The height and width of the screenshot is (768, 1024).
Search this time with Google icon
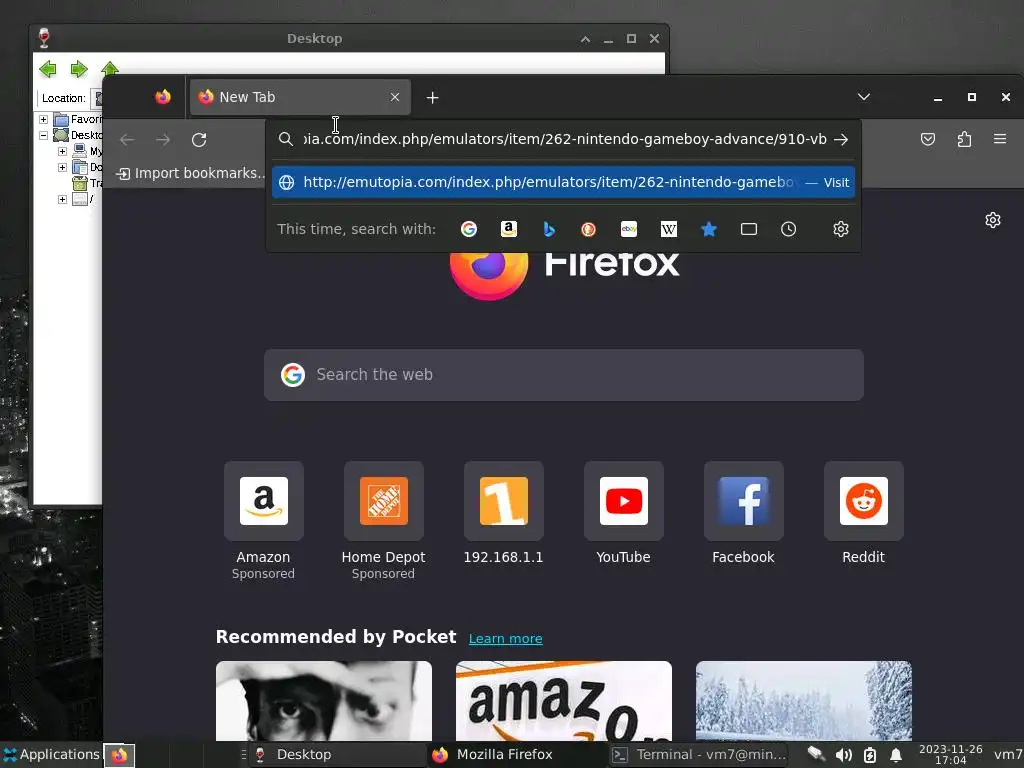(468, 229)
